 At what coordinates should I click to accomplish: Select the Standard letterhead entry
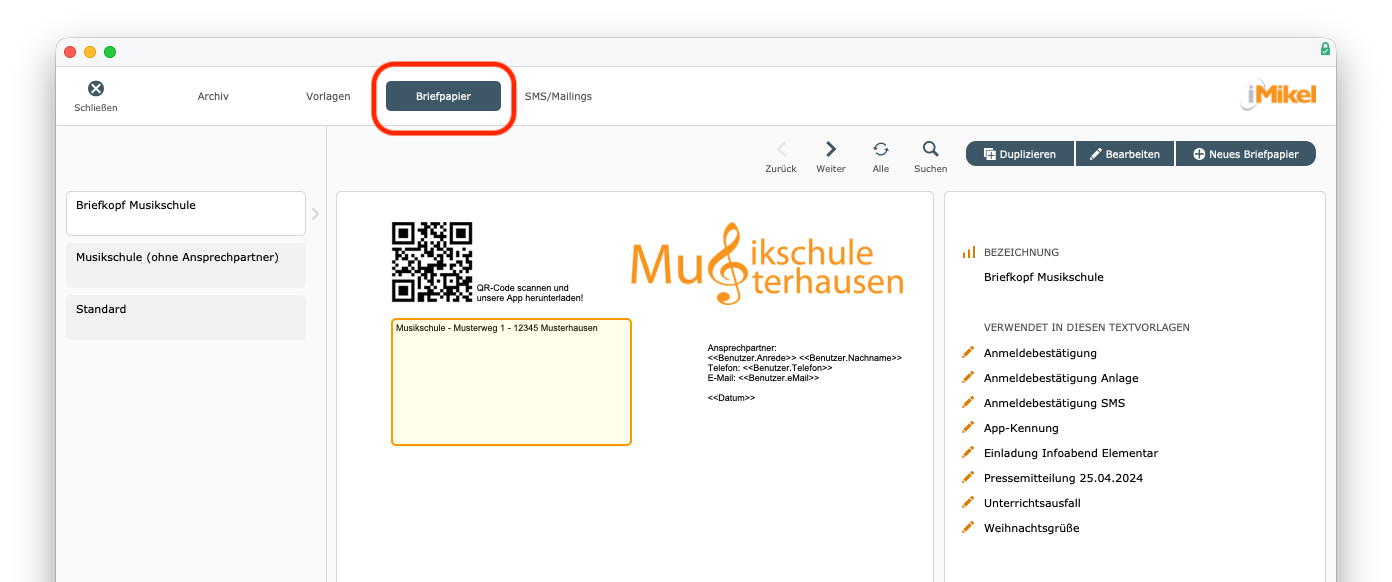(x=186, y=317)
